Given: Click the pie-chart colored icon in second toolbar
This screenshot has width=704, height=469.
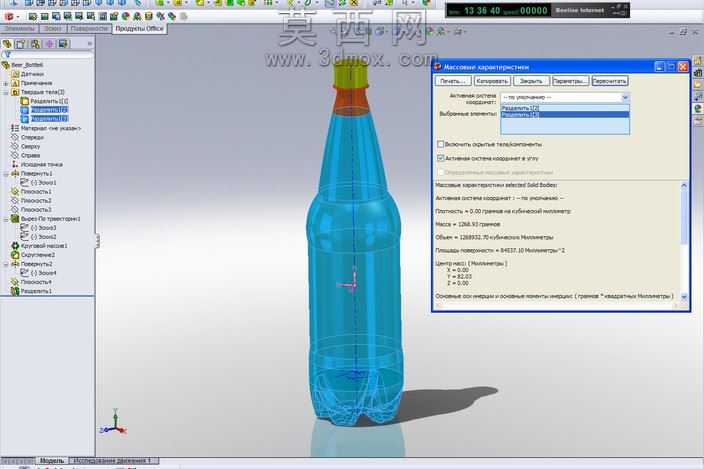Looking at the screenshot, I should [x=126, y=17].
